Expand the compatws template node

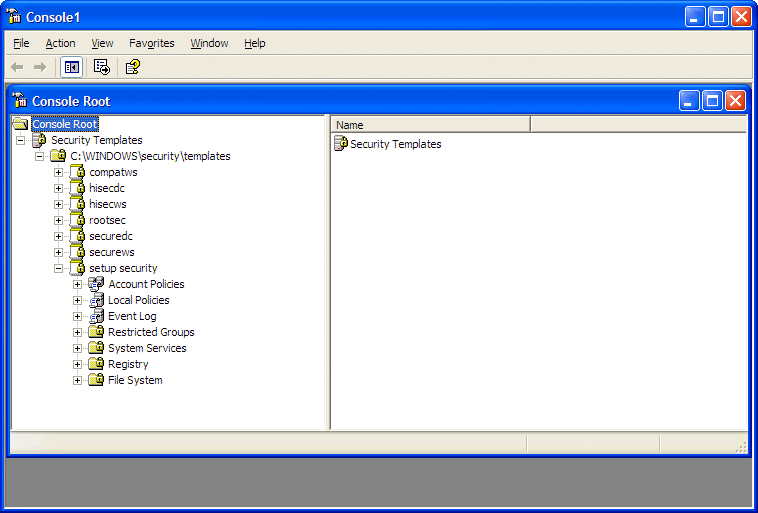[58, 172]
